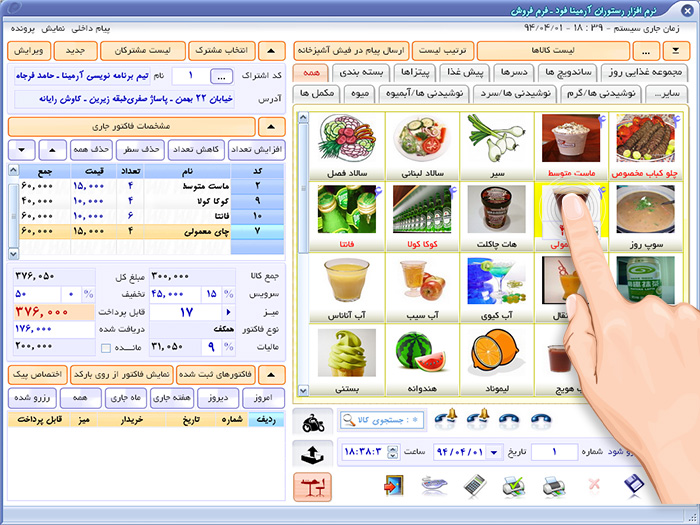Select the آب سیب juice product

(x=422, y=288)
